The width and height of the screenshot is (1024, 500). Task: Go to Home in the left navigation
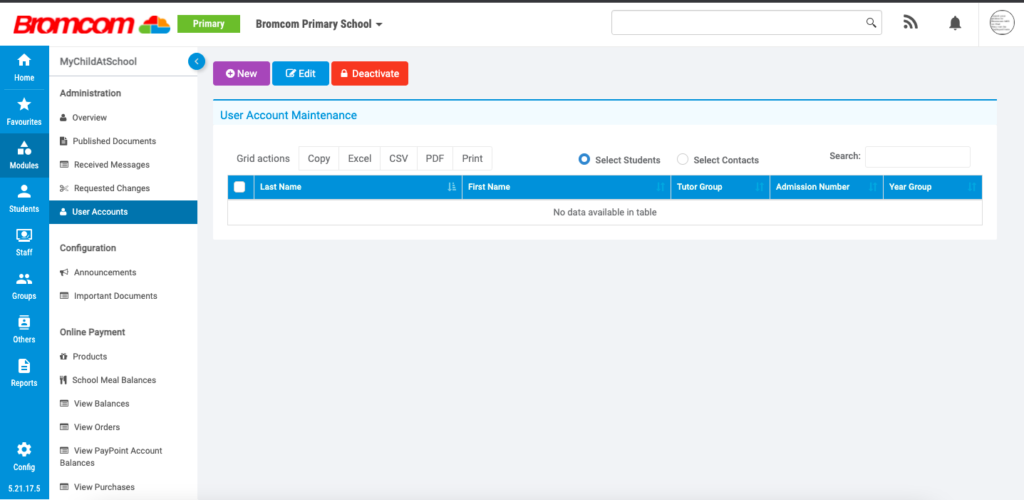[x=24, y=68]
